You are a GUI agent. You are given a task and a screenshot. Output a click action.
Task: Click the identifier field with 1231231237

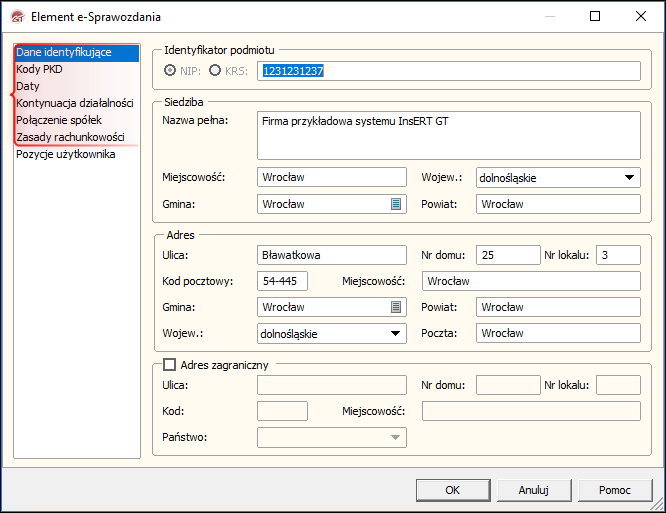pyautogui.click(x=449, y=71)
